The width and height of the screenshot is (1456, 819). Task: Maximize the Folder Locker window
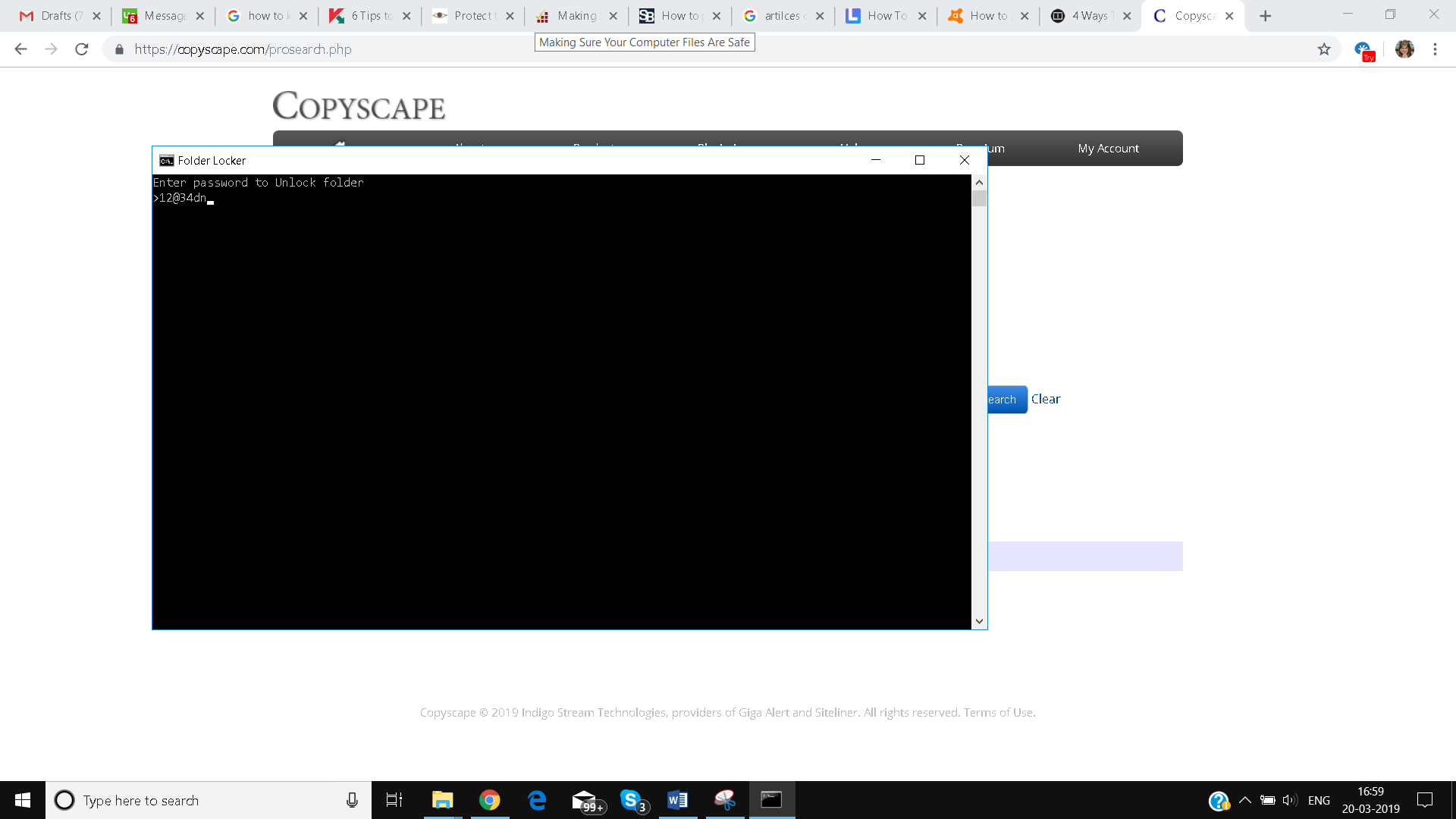click(920, 160)
